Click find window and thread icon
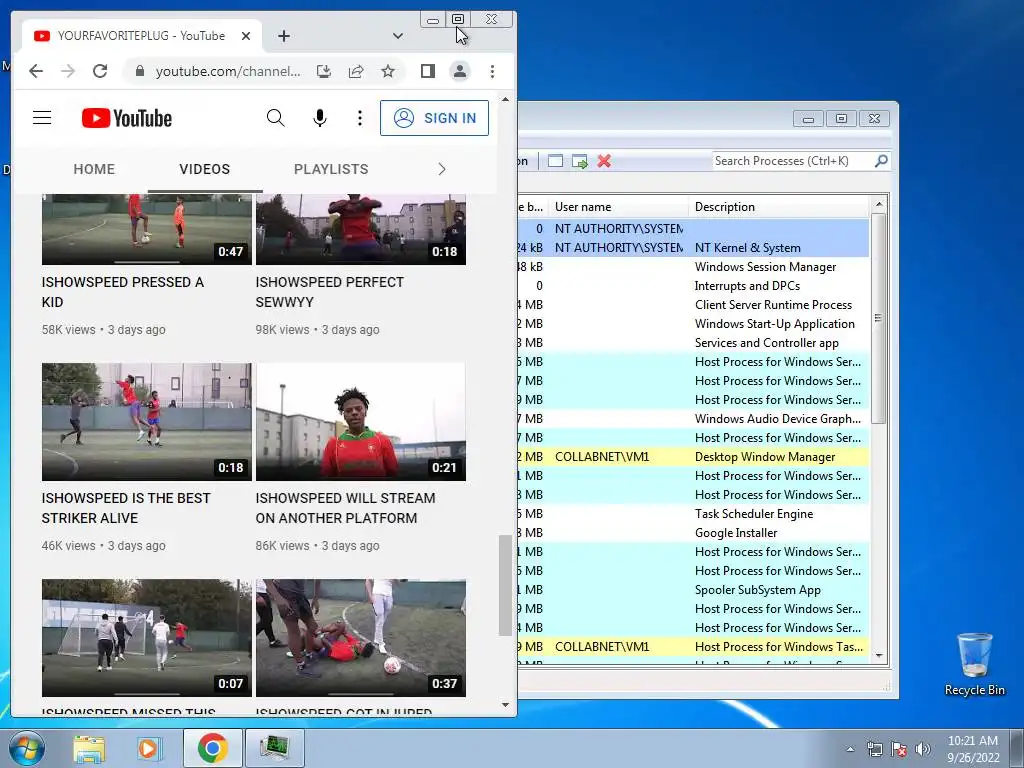This screenshot has width=1024, height=768. (x=579, y=161)
